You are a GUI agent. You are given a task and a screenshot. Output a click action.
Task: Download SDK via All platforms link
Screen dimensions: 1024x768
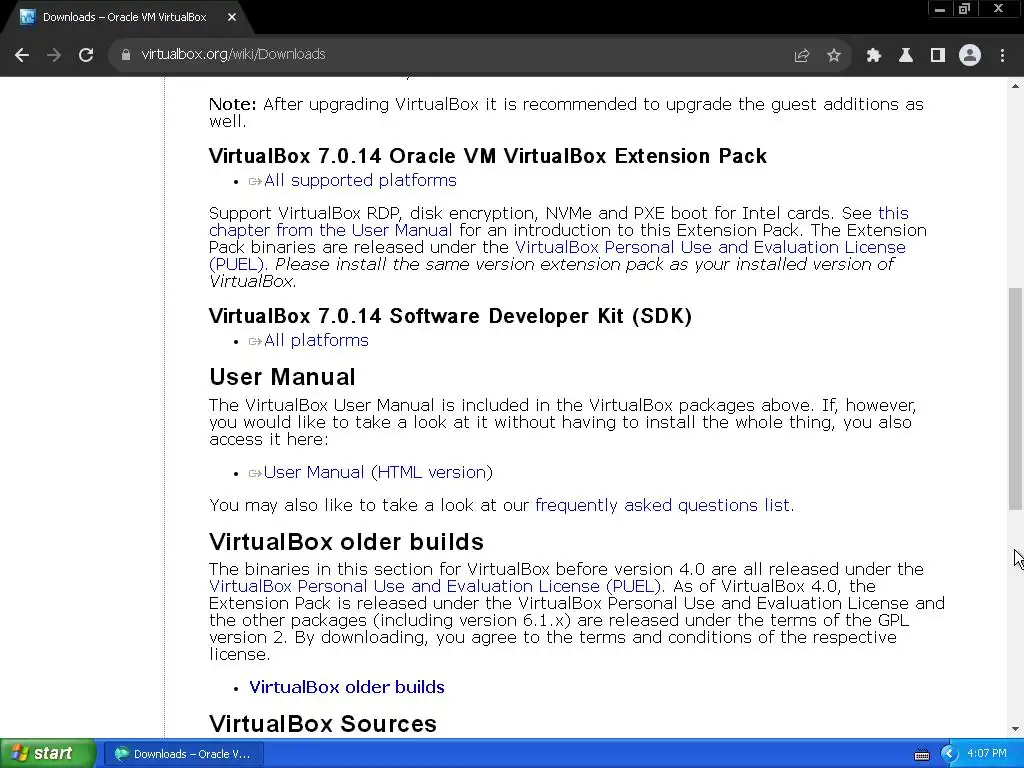[x=316, y=340]
